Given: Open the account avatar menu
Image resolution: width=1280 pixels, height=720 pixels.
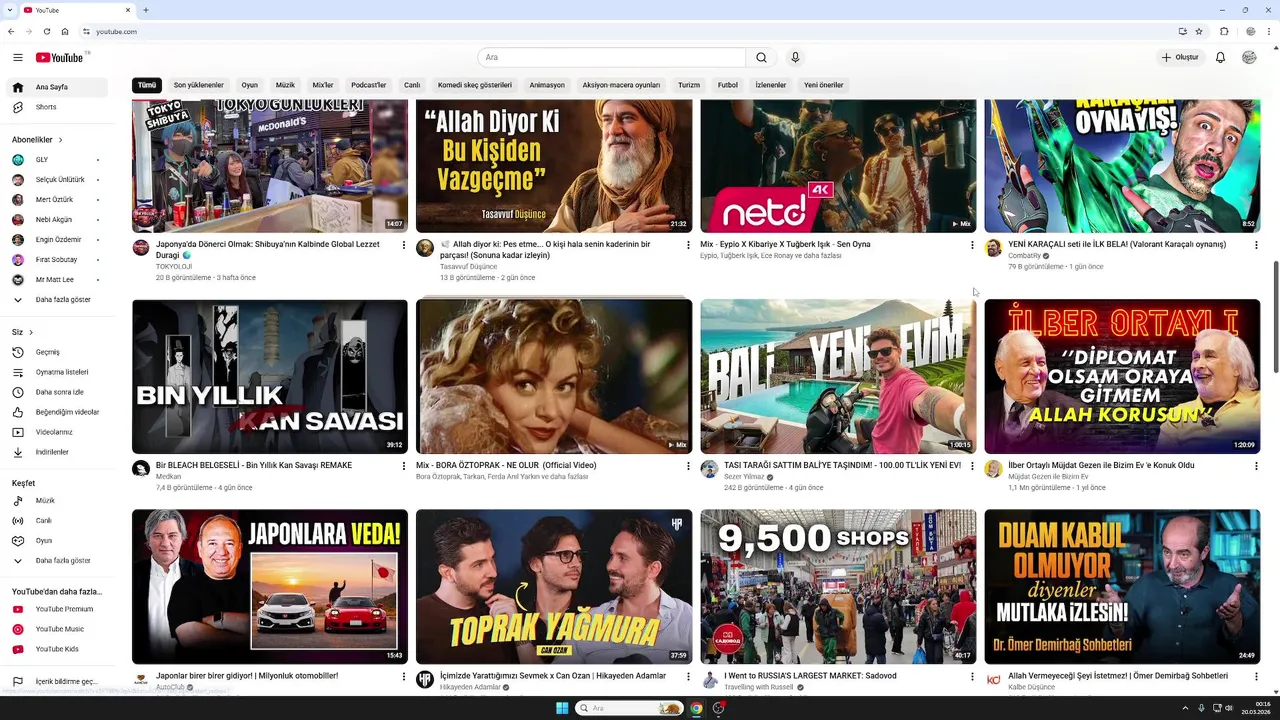Looking at the screenshot, I should tap(1249, 57).
